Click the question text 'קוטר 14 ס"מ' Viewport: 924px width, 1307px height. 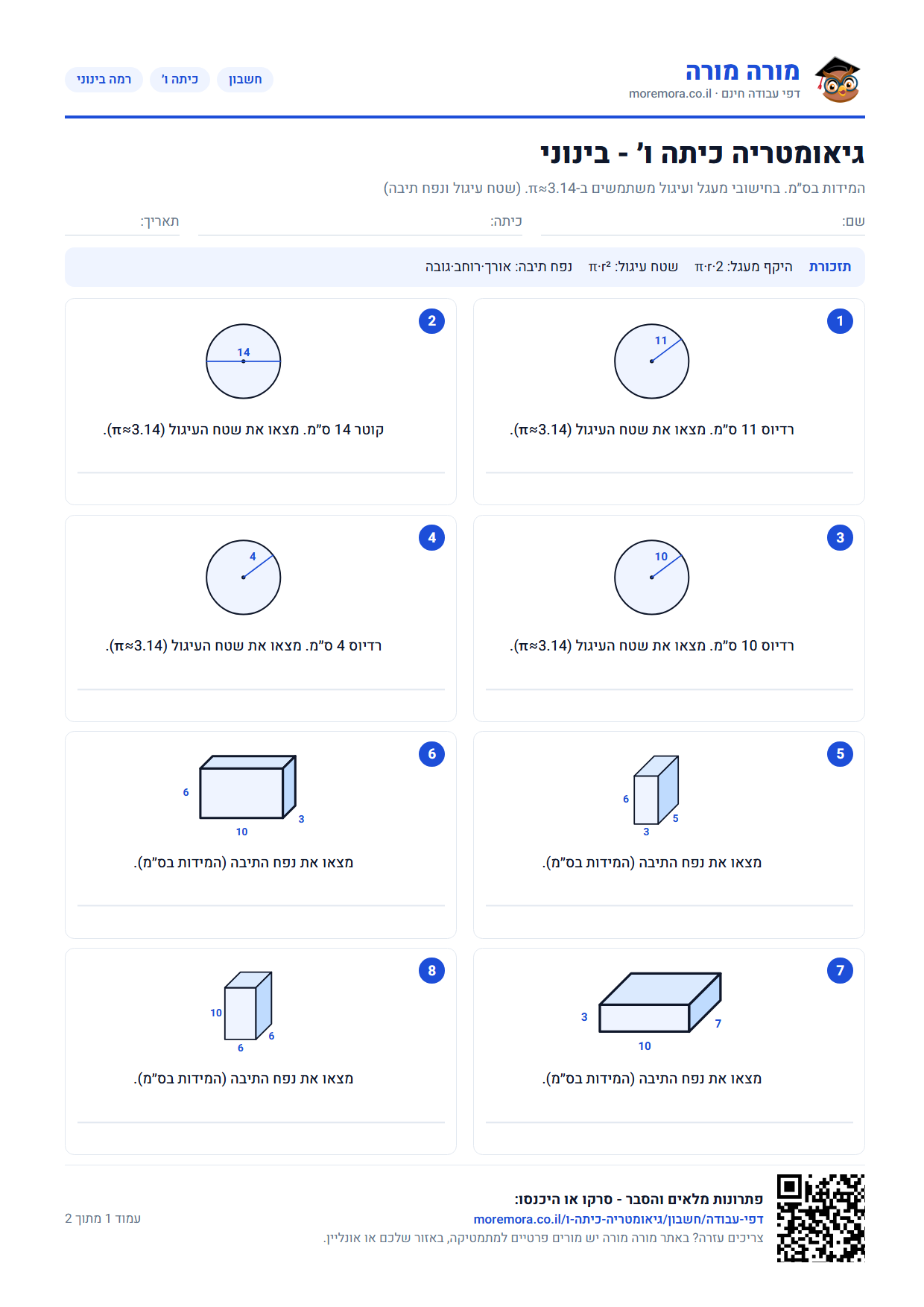coord(344,430)
